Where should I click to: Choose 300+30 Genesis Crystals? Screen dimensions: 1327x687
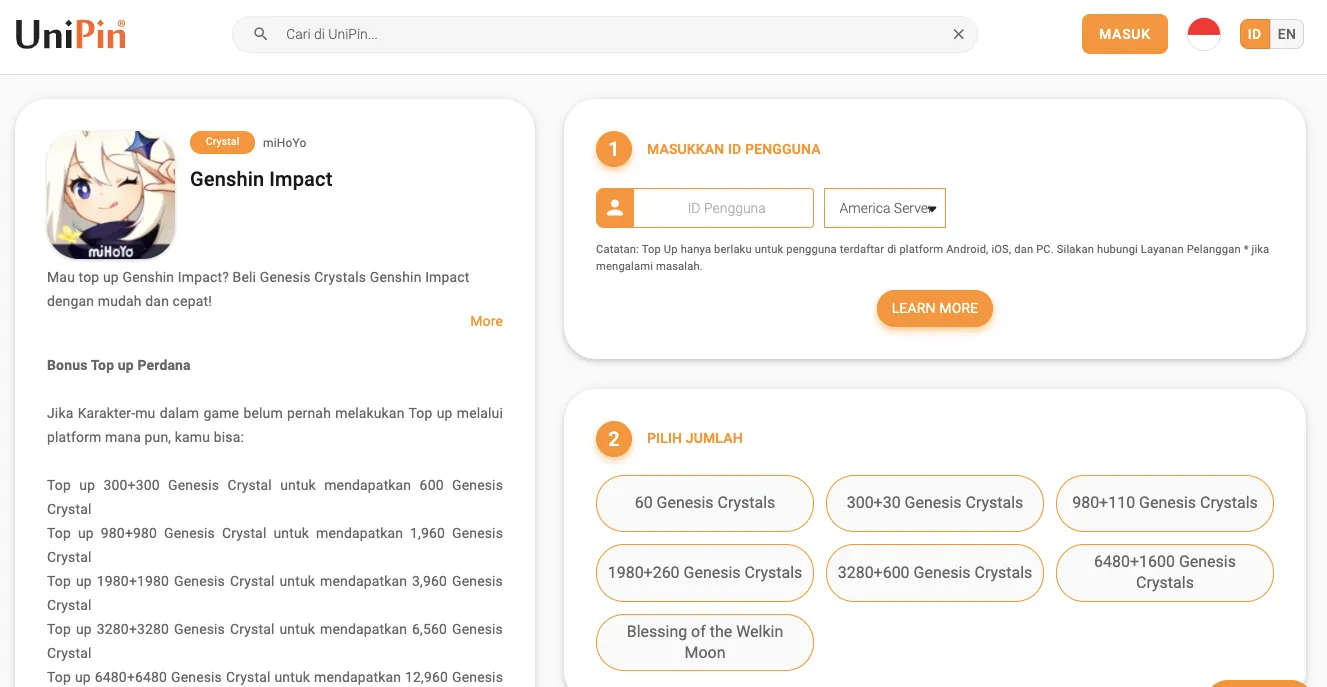(x=934, y=503)
